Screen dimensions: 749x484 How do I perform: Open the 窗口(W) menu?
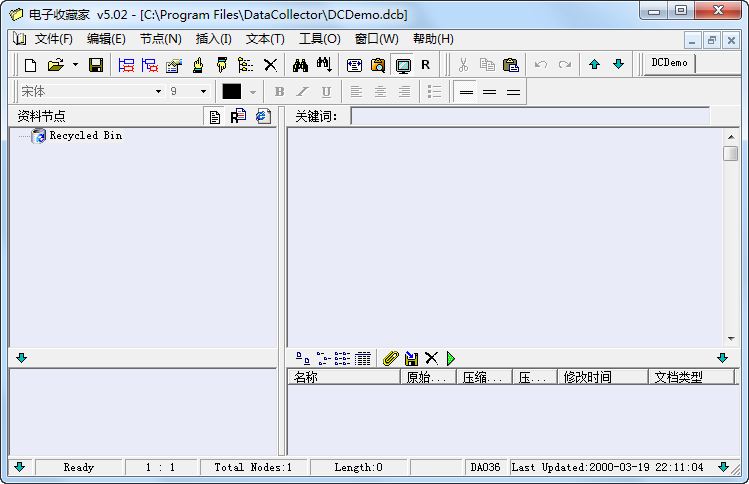(x=377, y=39)
